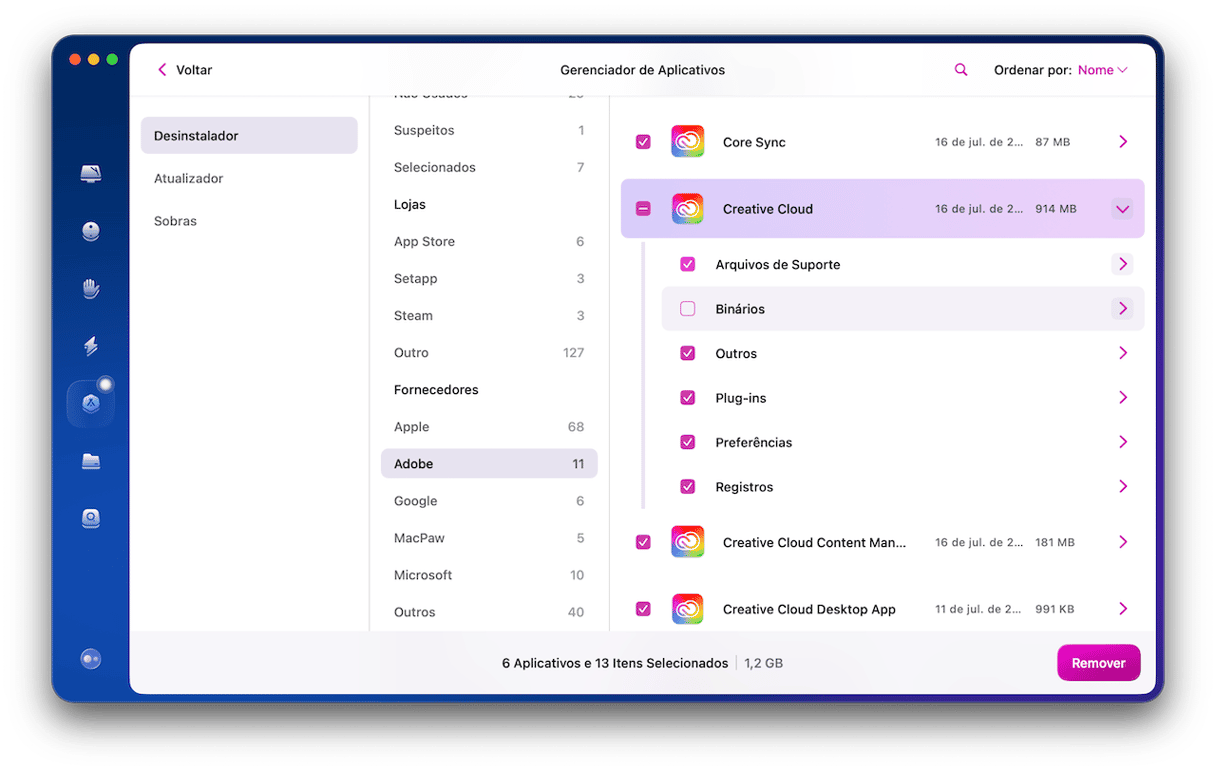Click the Creative Cloud Content Manager app icon
The height and width of the screenshot is (771, 1216).
tap(687, 542)
